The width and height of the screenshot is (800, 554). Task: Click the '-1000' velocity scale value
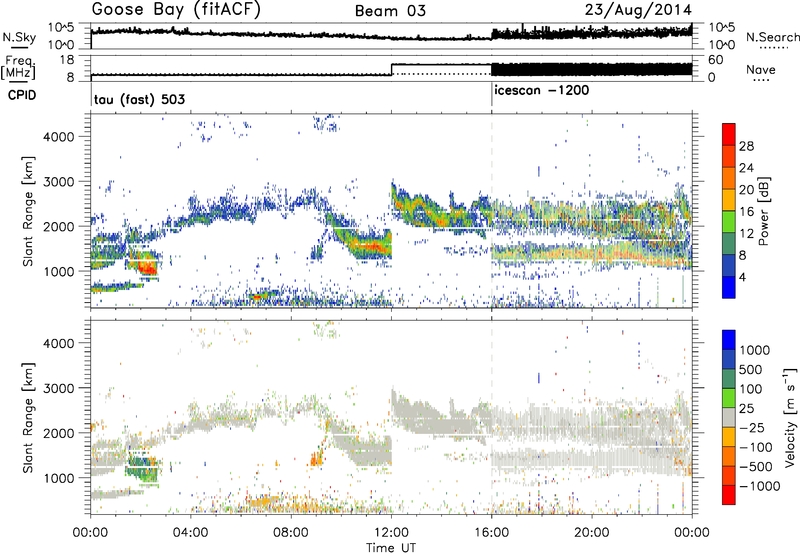(760, 486)
